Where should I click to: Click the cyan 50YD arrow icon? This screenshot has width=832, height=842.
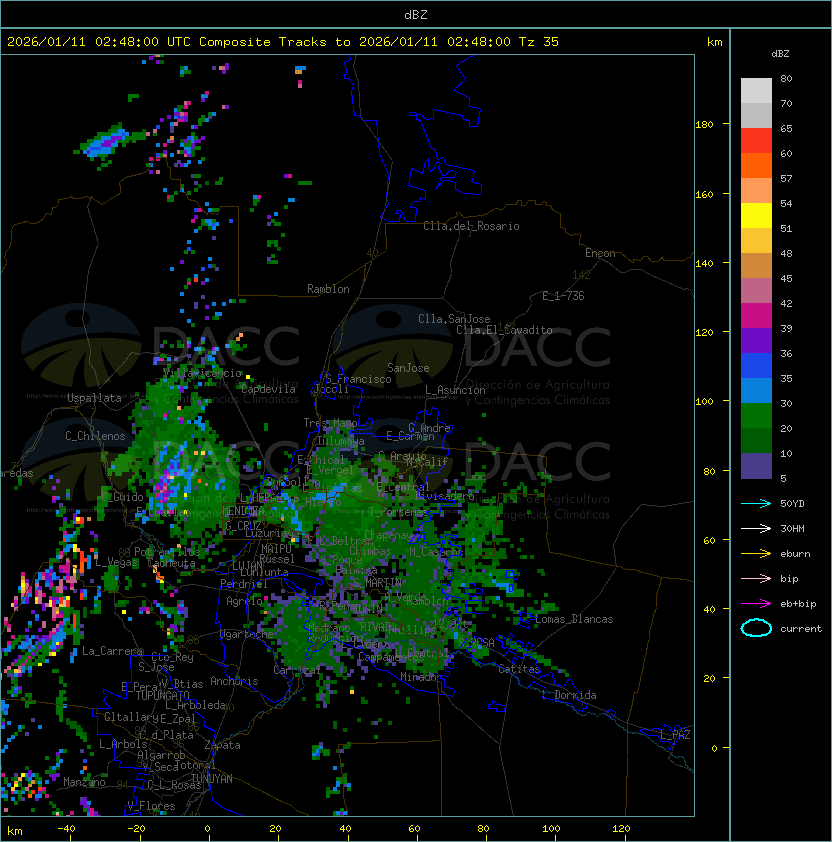pyautogui.click(x=756, y=504)
